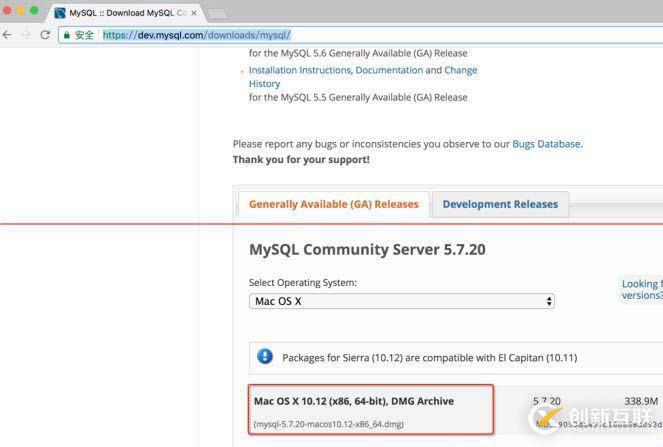The width and height of the screenshot is (663, 447).
Task: Open the Bugs Database link
Action: [547, 144]
